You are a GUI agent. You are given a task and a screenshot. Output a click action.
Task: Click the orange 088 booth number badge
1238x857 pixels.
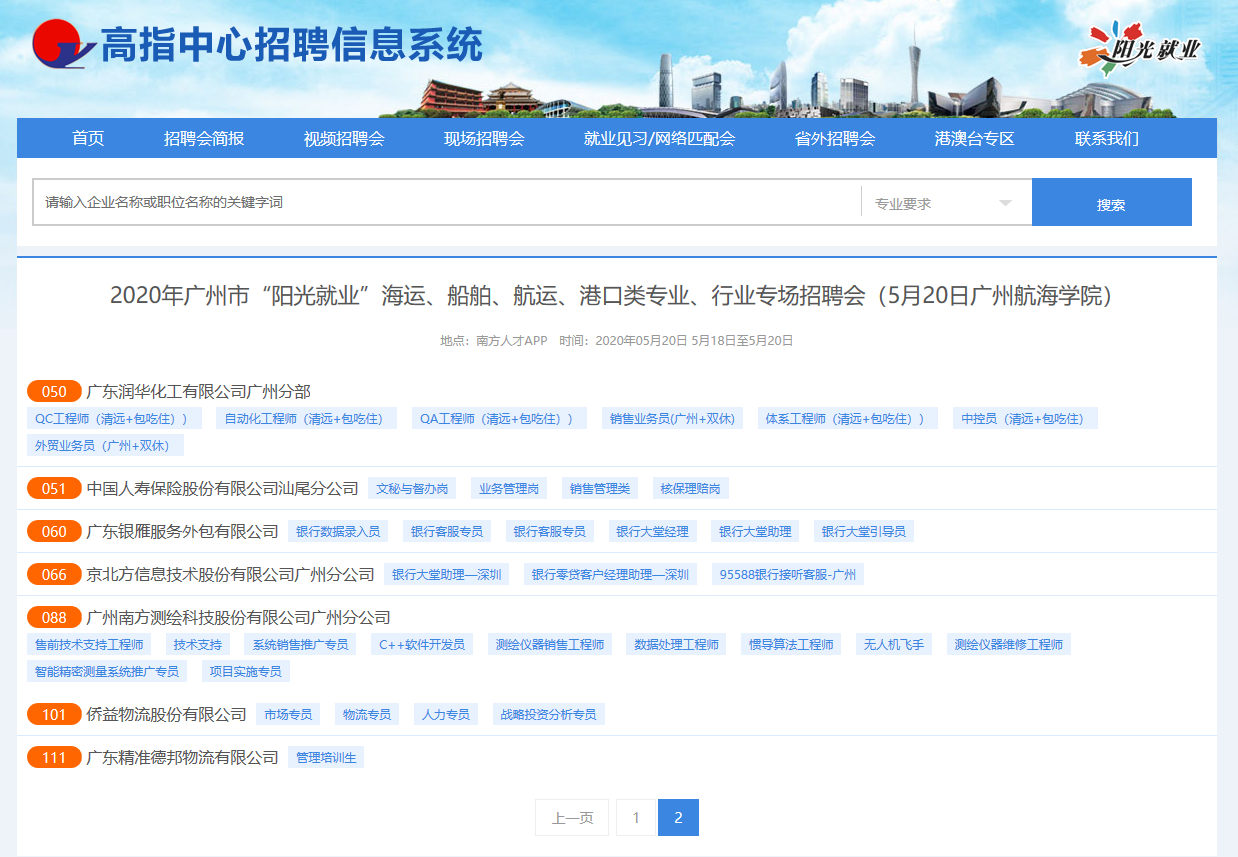point(54,617)
